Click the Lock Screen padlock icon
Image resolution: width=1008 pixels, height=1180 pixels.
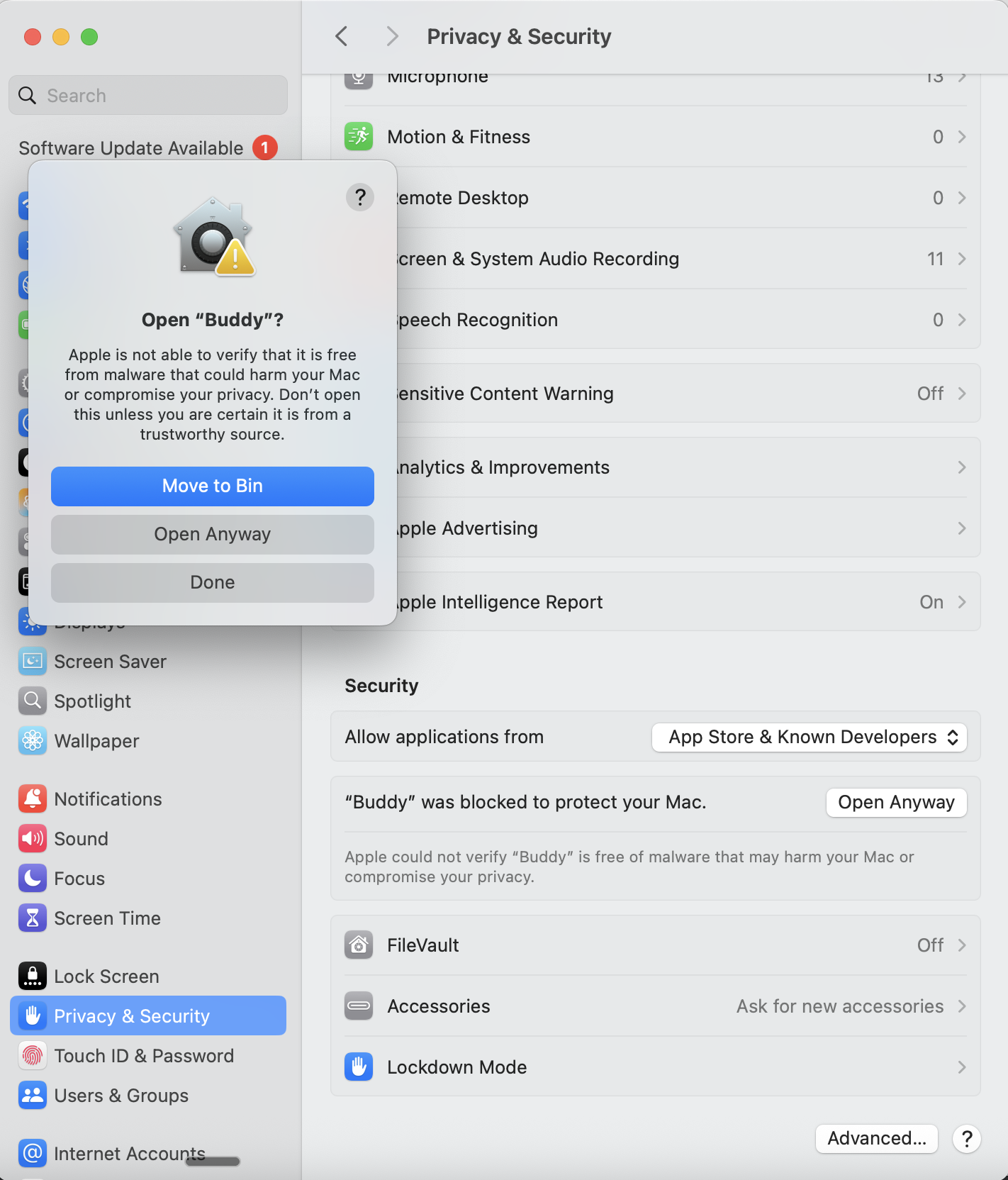coord(33,976)
